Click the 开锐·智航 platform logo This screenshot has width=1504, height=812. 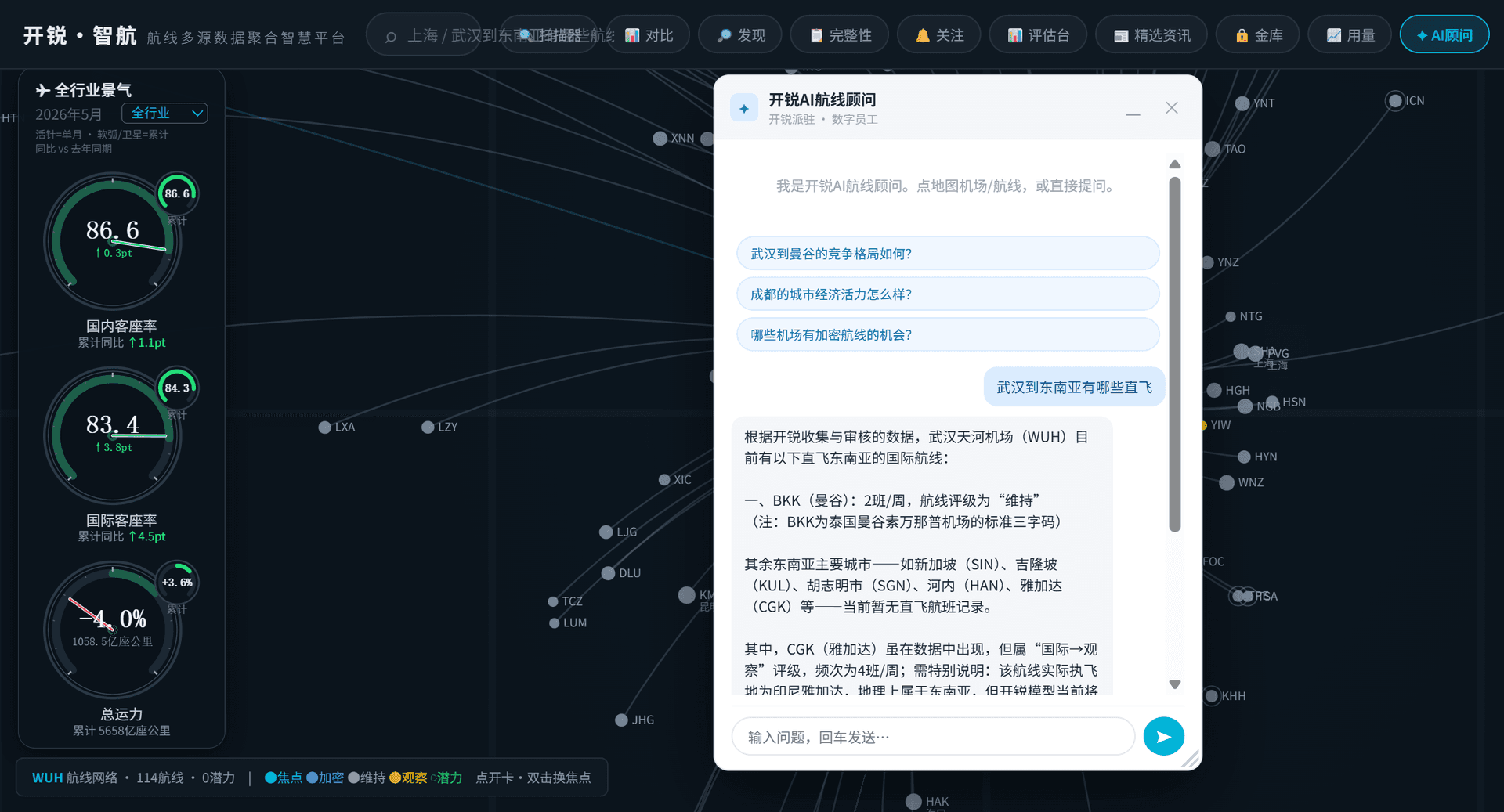tap(80, 35)
